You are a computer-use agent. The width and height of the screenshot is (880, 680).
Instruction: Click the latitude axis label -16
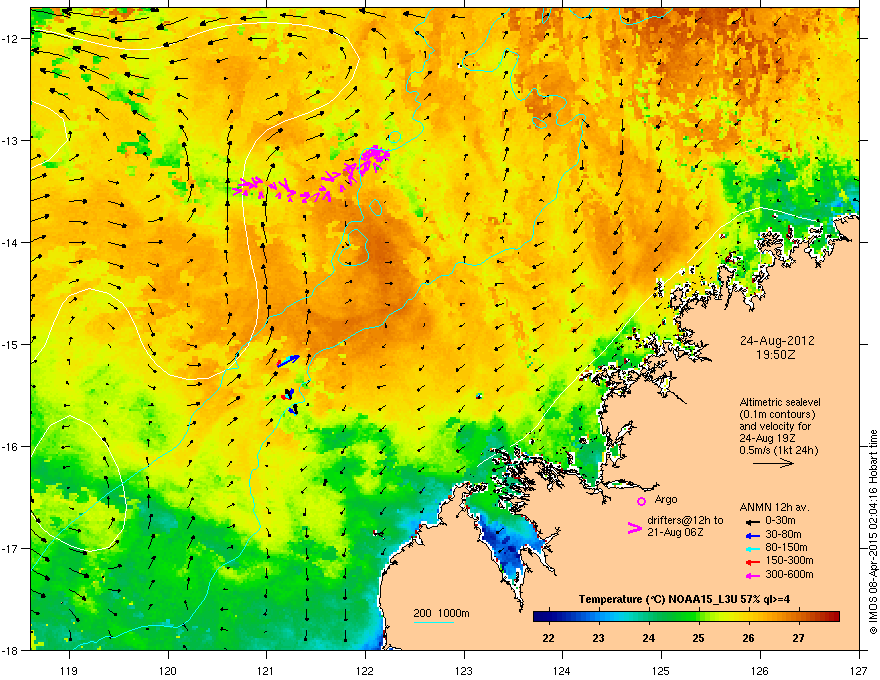(x=10, y=447)
